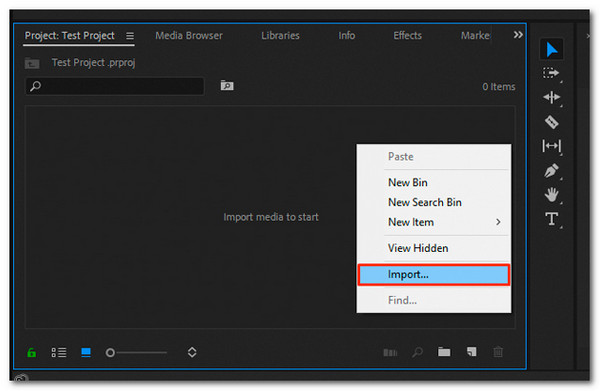Open the Project panel hamburger menu
Viewport: 600px width, 391px height.
[130, 36]
